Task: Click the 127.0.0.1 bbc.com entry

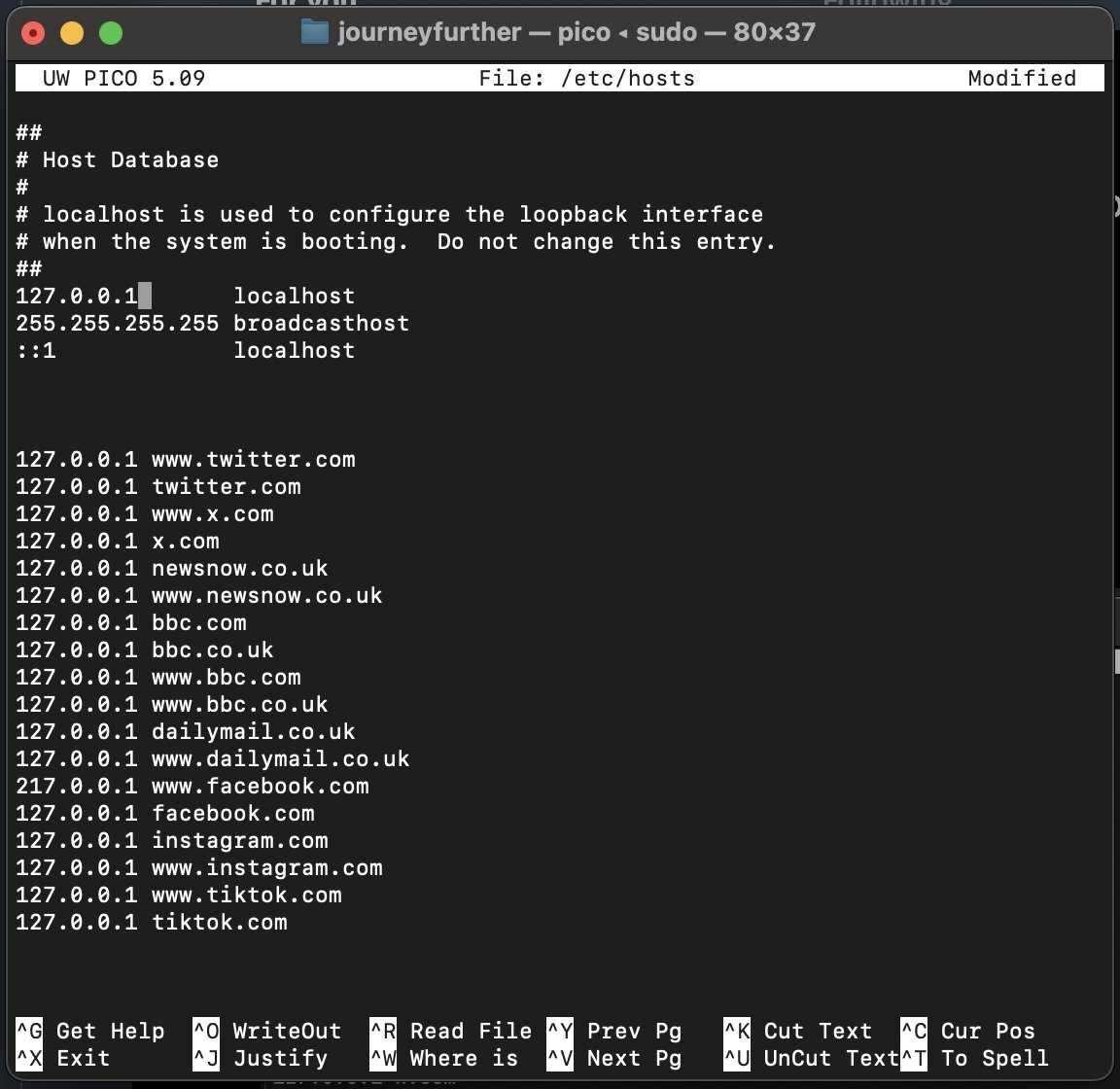Action: [130, 621]
